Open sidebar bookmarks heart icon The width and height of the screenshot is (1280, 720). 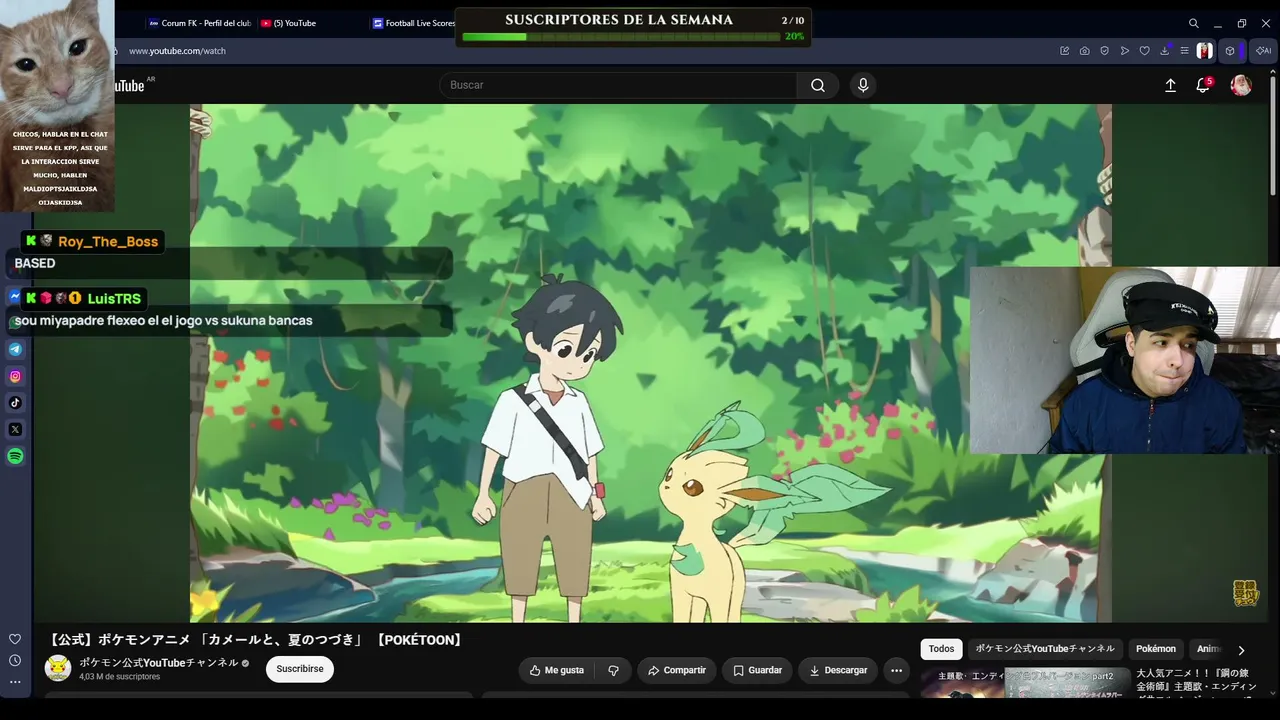pyautogui.click(x=15, y=639)
